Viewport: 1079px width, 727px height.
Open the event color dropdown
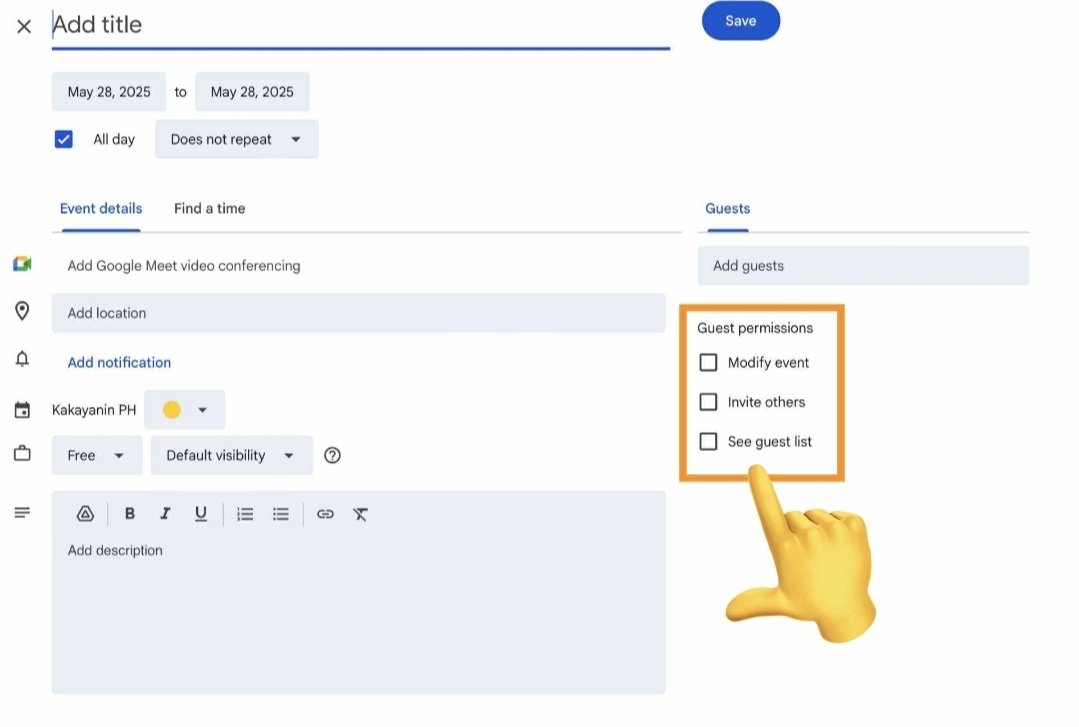point(184,410)
